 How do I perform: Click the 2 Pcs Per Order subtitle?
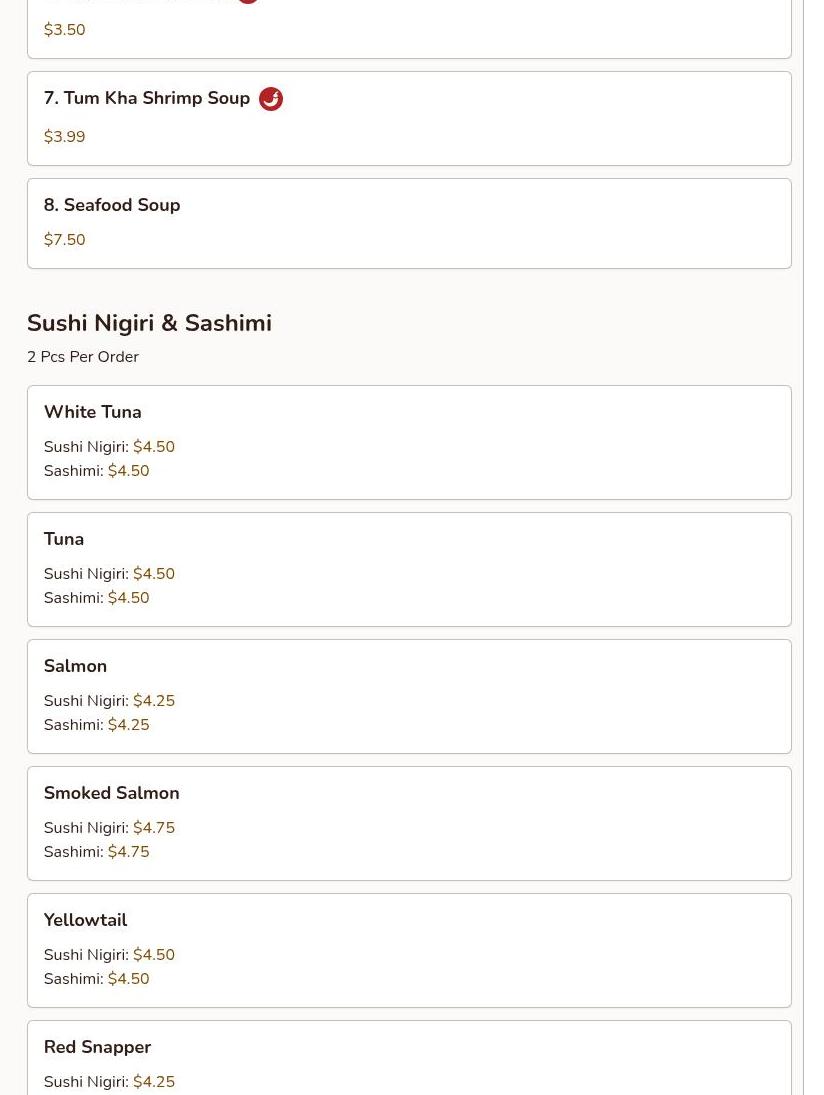pos(83,356)
